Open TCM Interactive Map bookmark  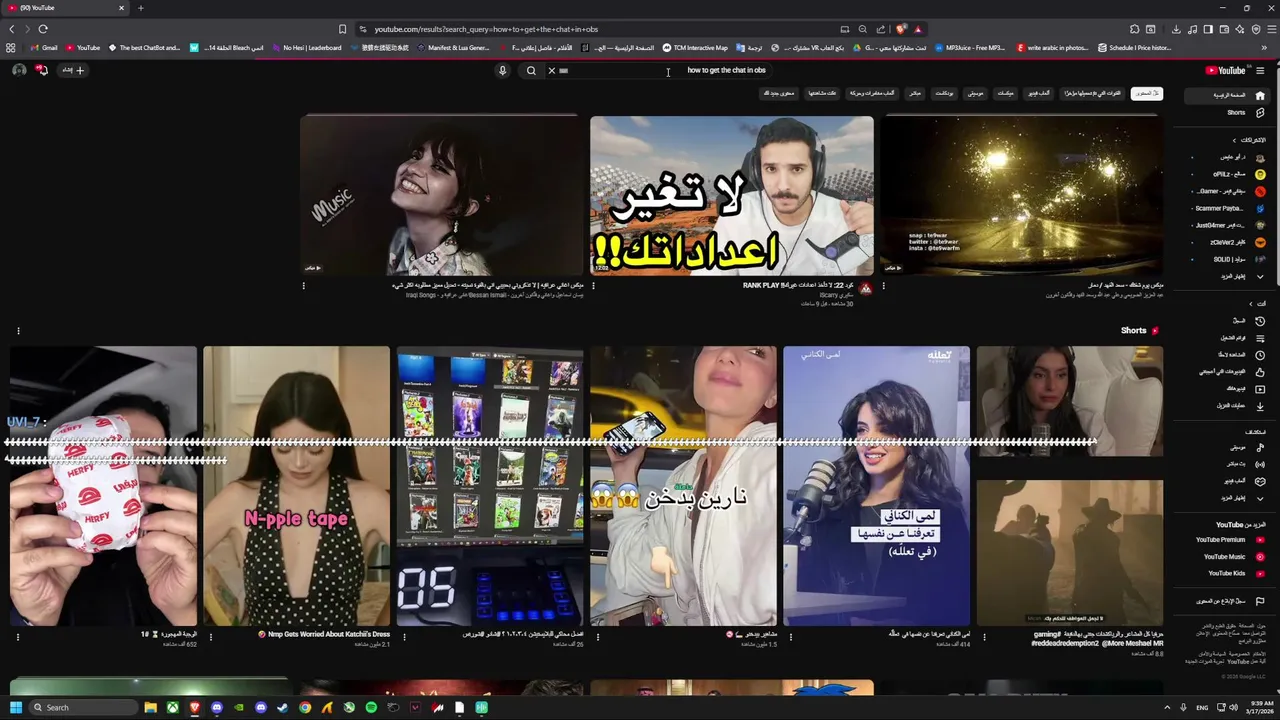tap(695, 48)
